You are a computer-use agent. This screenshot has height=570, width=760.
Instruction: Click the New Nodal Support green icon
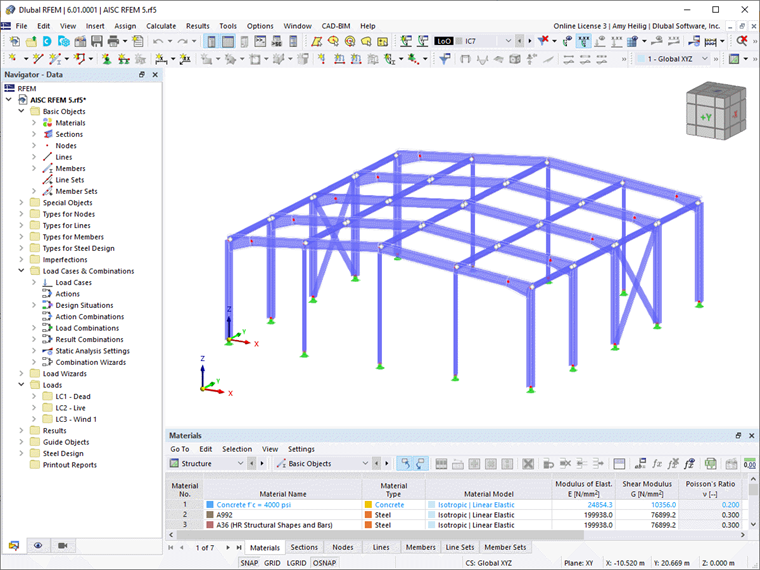pos(106,59)
